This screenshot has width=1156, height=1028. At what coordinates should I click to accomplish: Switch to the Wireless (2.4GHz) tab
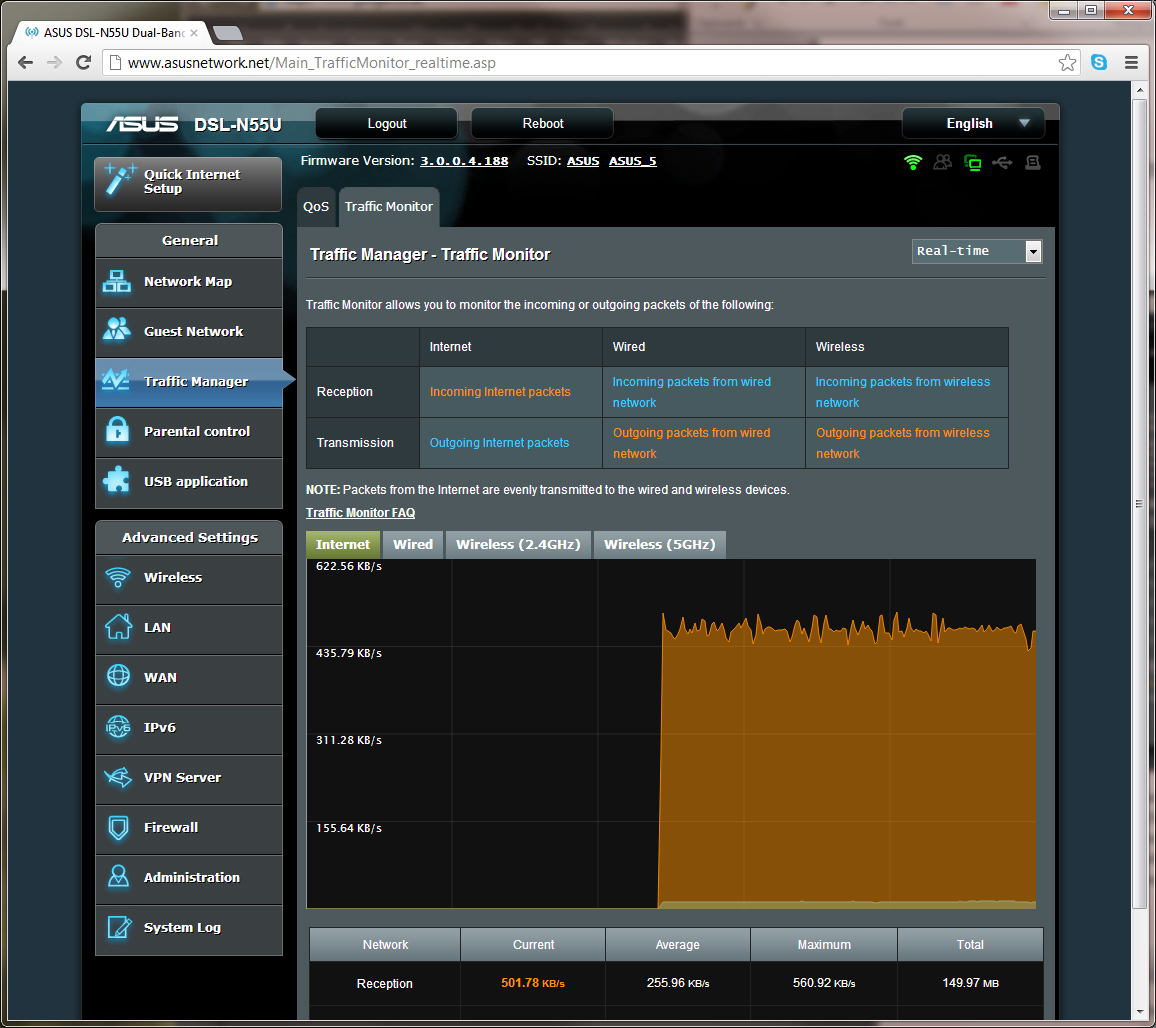518,544
